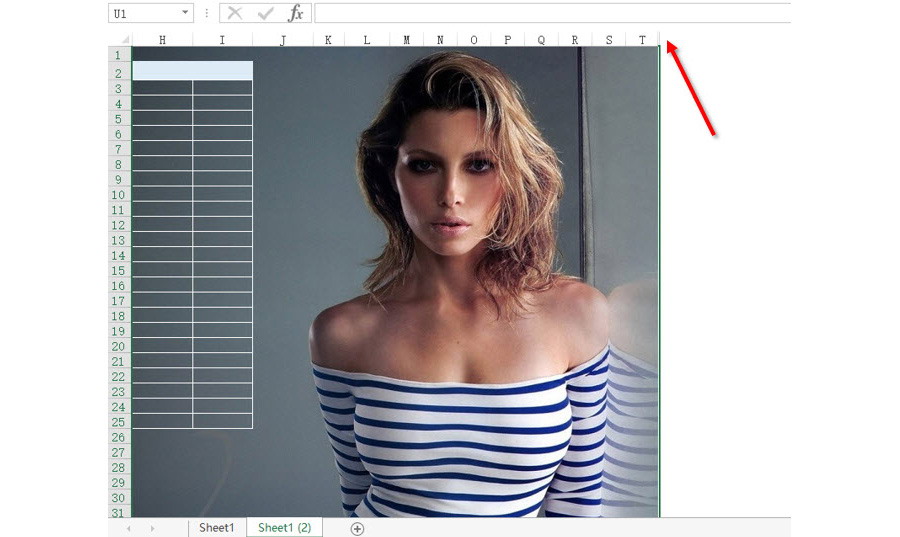Screen dimensions: 900x537
Task: Click cell I25 in the table
Action: click(223, 421)
